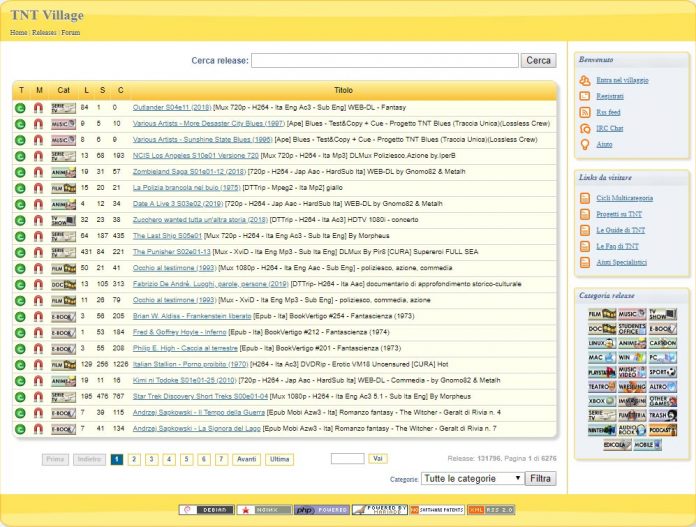Jump to the Ultima page button
696x527 pixels.
point(279,459)
